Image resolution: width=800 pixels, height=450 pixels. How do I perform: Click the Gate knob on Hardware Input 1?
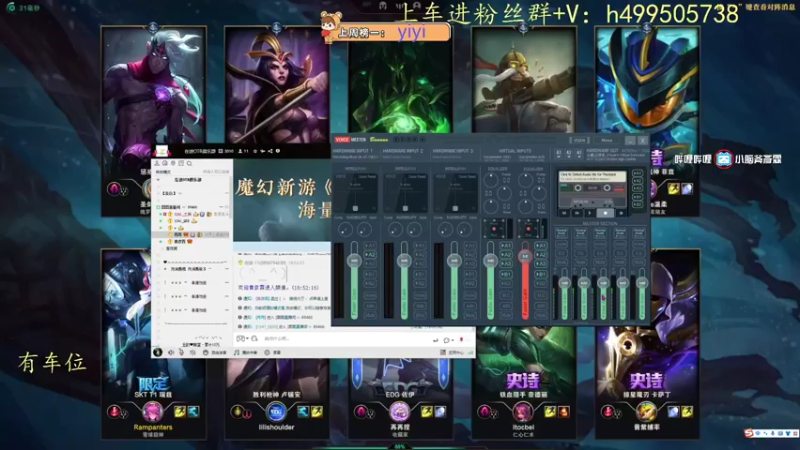coord(364,230)
